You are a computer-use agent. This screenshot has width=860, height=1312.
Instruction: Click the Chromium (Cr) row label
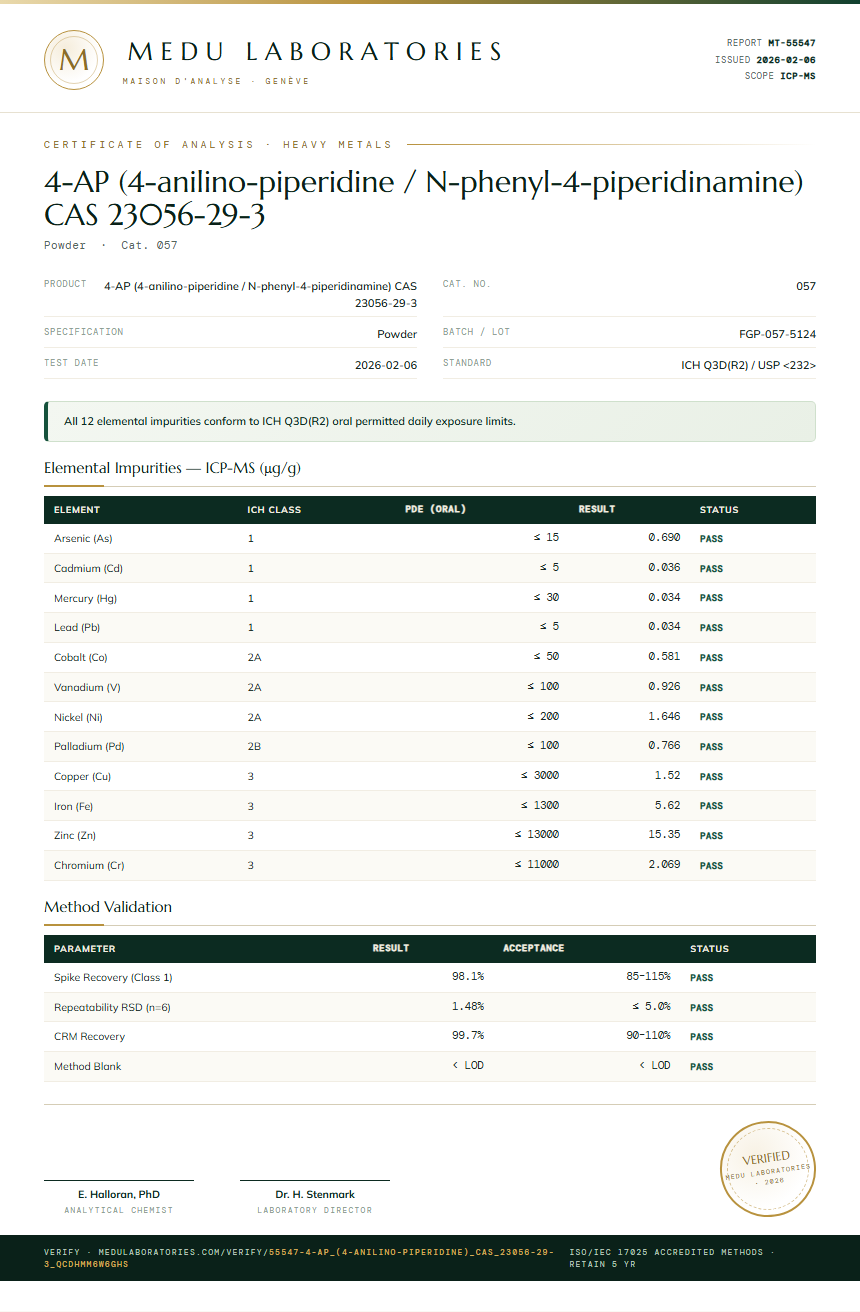(89, 866)
